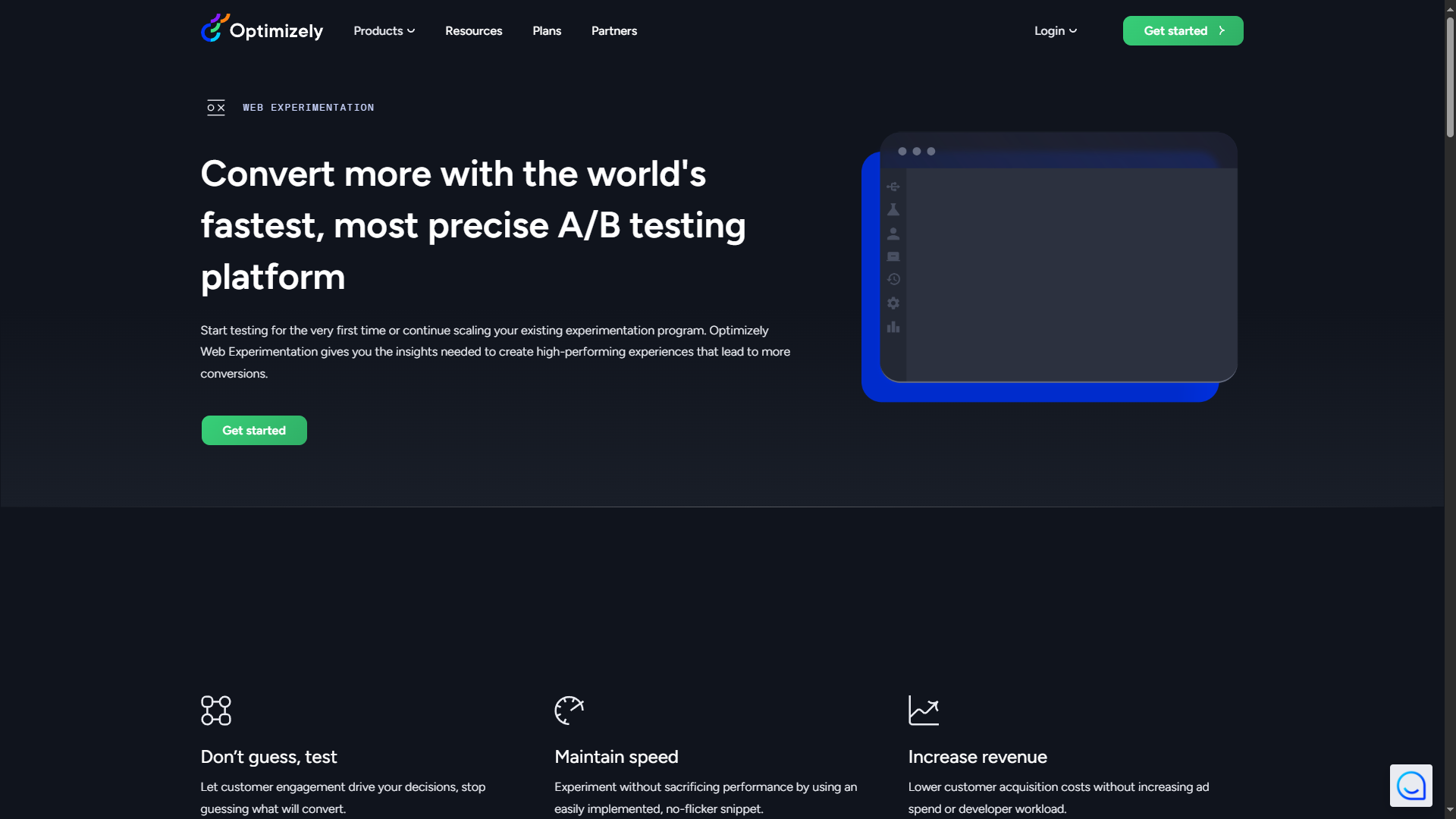Click the connected nodes icon above Don't guess, test
The height and width of the screenshot is (819, 1456).
(216, 711)
